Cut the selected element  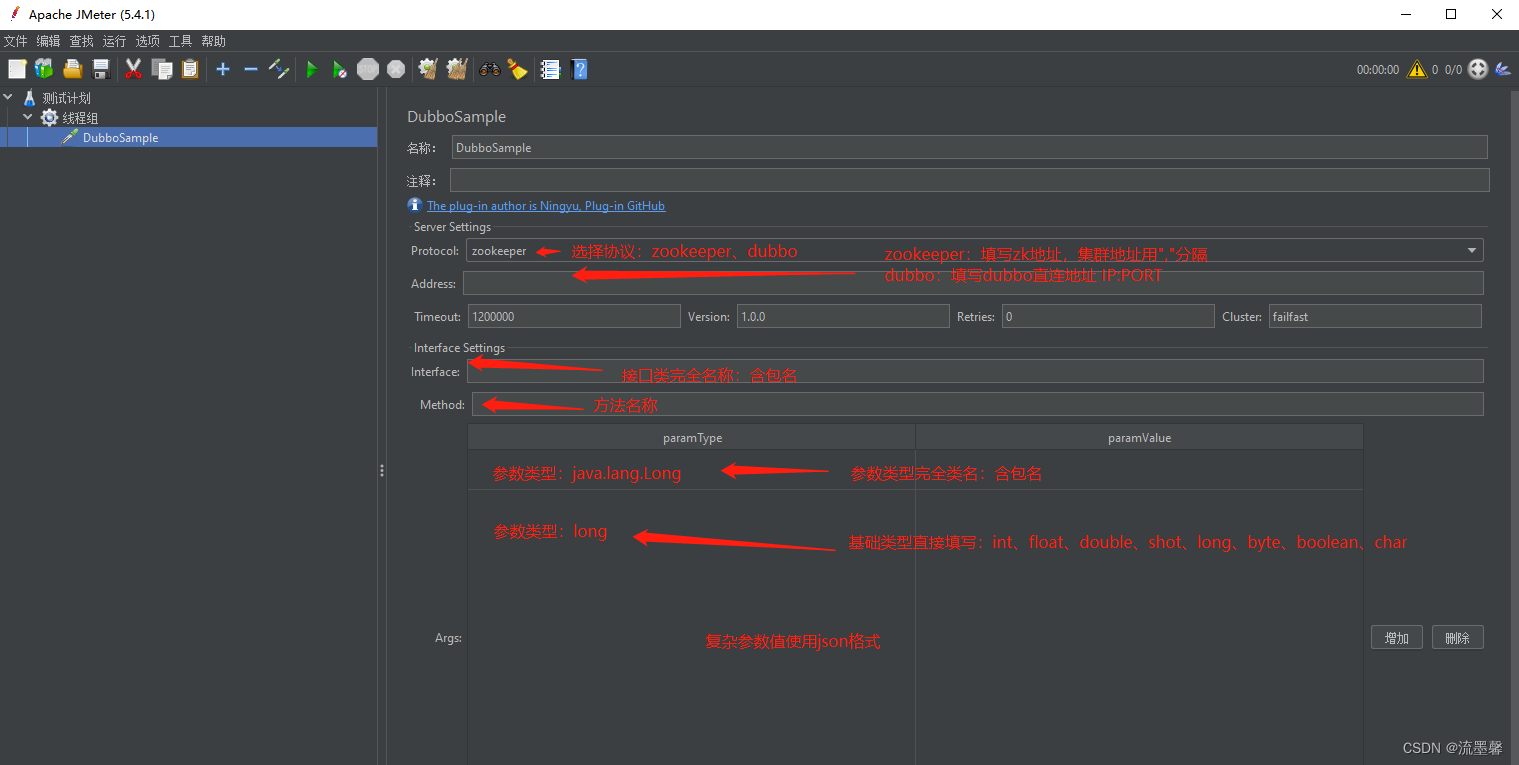pos(133,69)
